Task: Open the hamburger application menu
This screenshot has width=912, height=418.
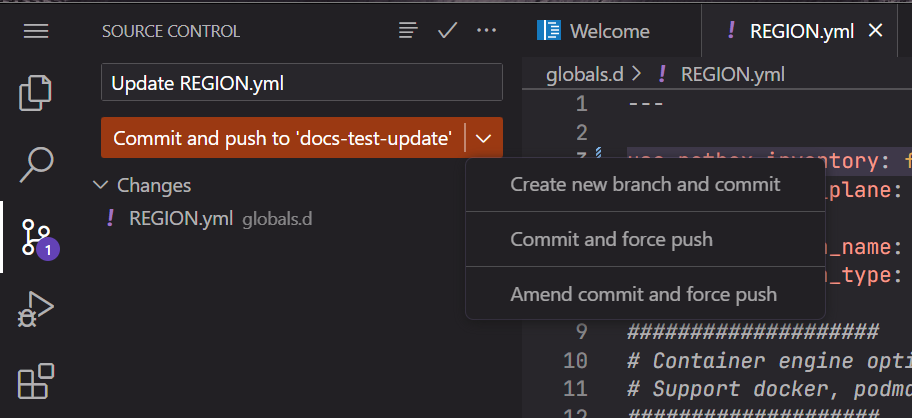Action: click(36, 31)
